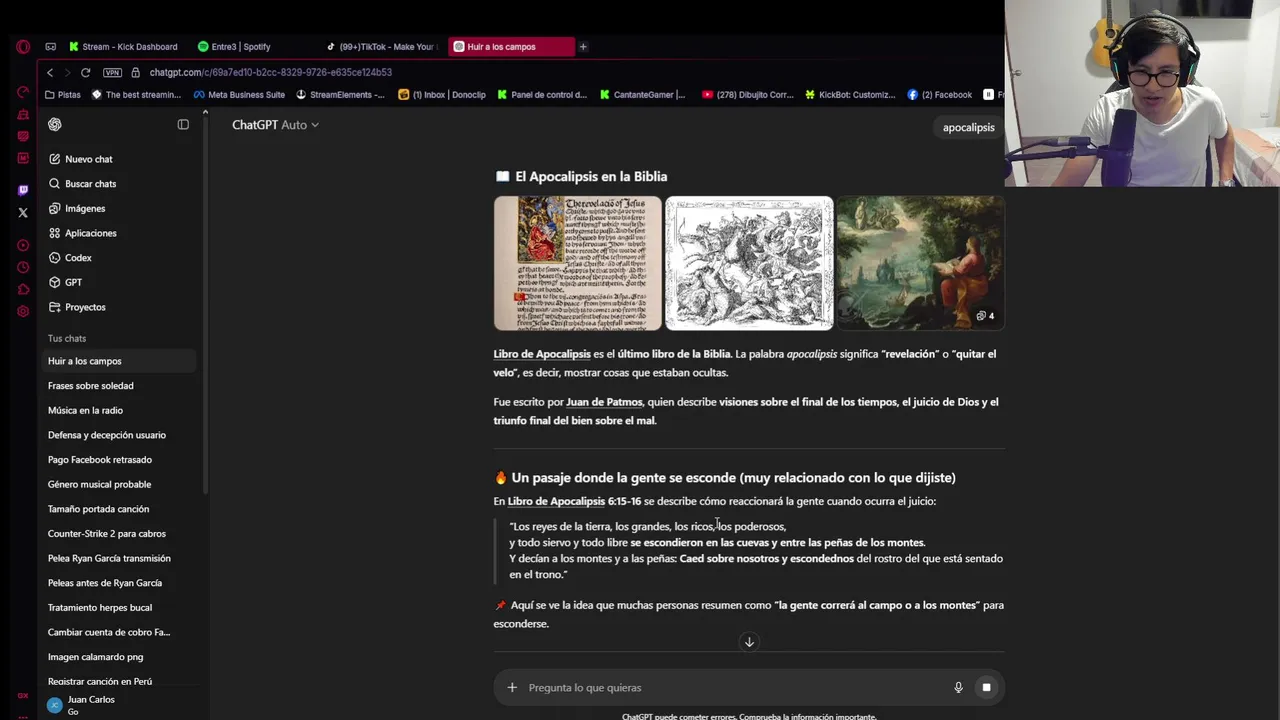
Task: Open chat 'Imagen calamardo png'
Action: [120, 657]
